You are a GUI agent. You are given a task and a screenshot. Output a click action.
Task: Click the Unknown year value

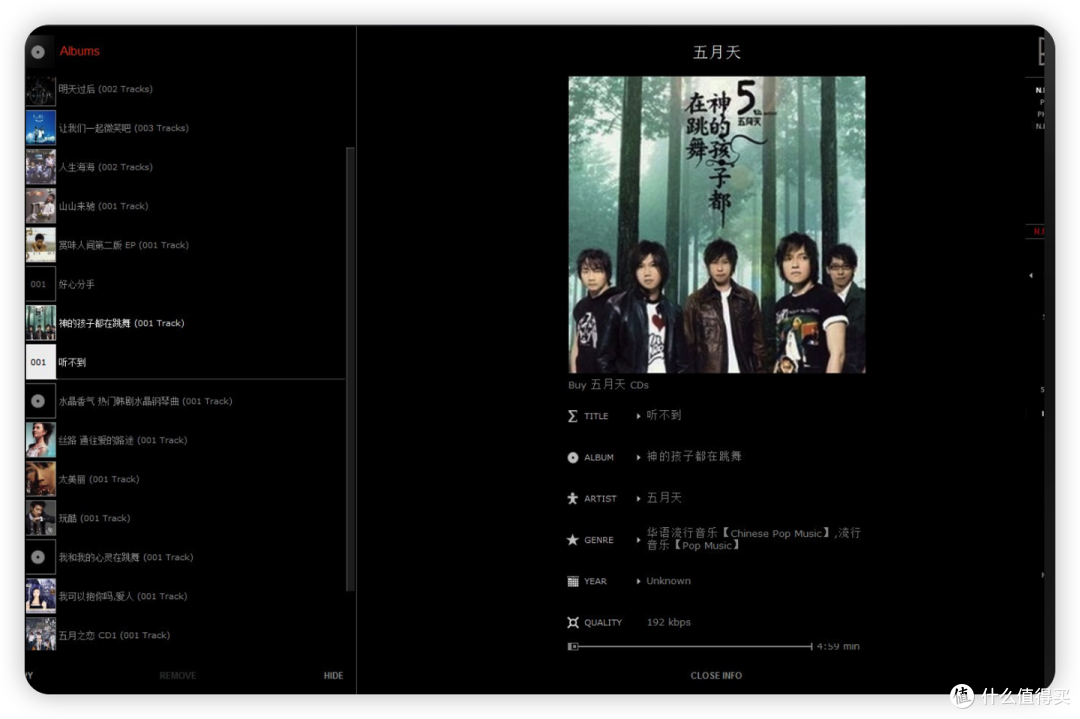(668, 581)
